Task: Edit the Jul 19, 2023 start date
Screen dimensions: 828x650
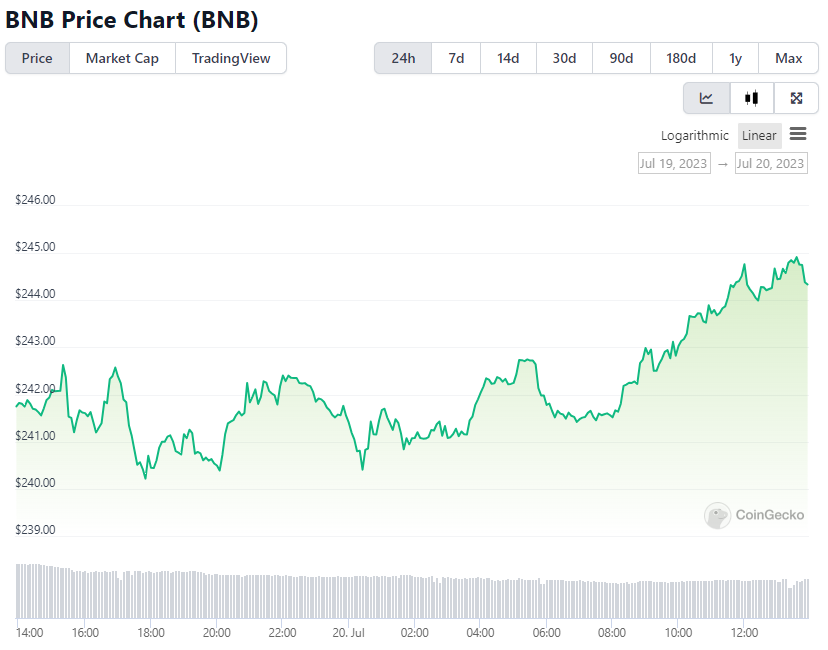Action: pos(674,164)
